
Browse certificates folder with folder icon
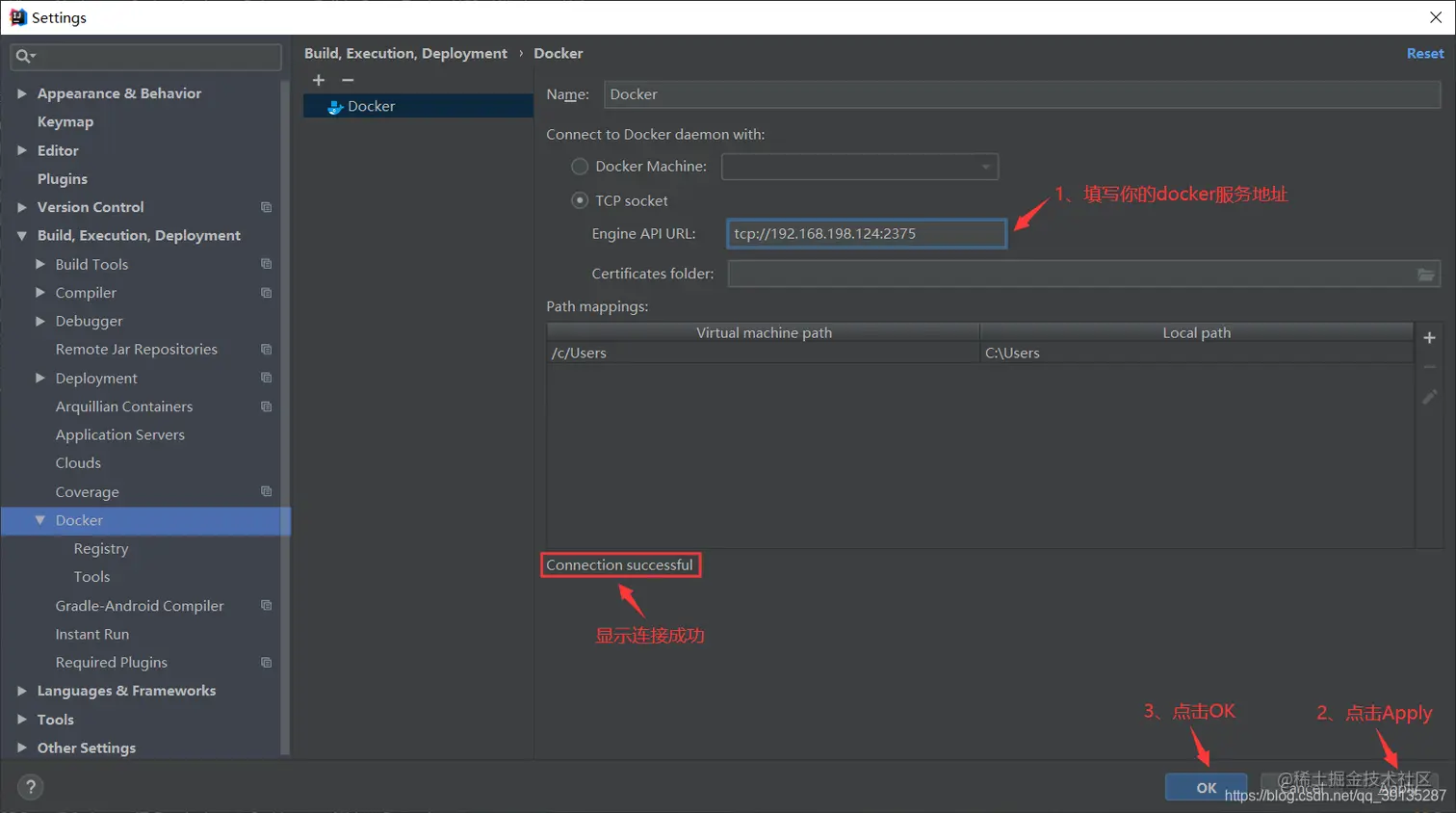click(x=1426, y=275)
